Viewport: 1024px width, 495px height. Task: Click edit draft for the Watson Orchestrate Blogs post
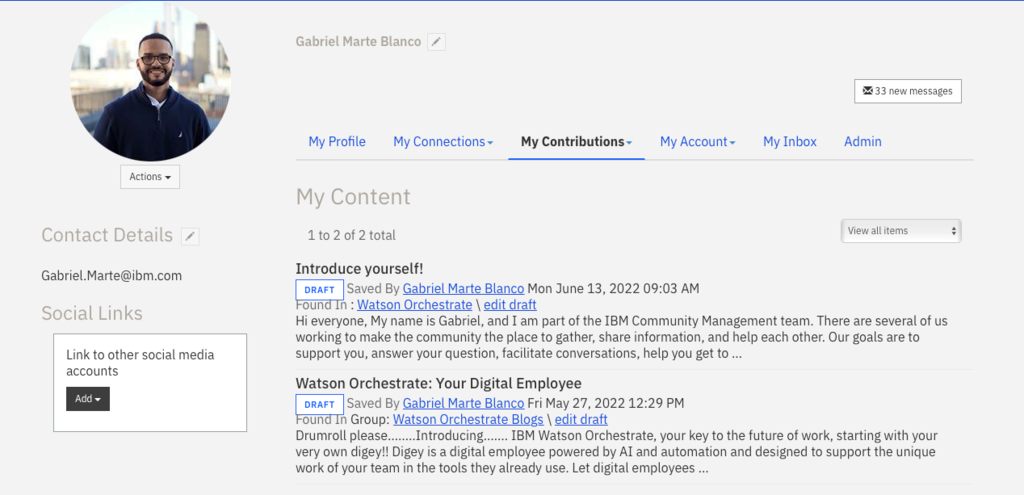pos(581,419)
